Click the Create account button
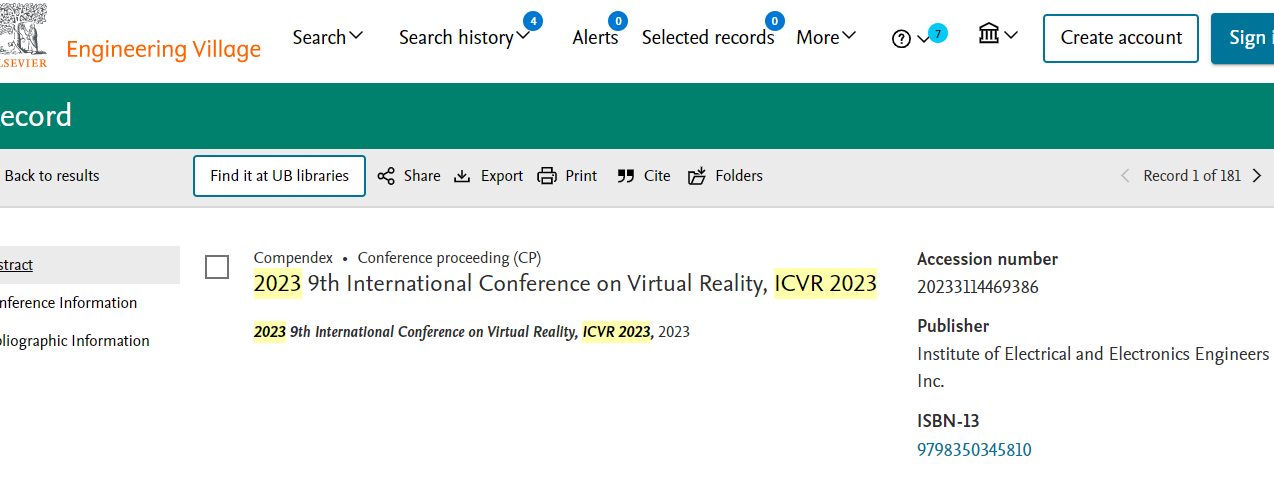 point(1121,38)
